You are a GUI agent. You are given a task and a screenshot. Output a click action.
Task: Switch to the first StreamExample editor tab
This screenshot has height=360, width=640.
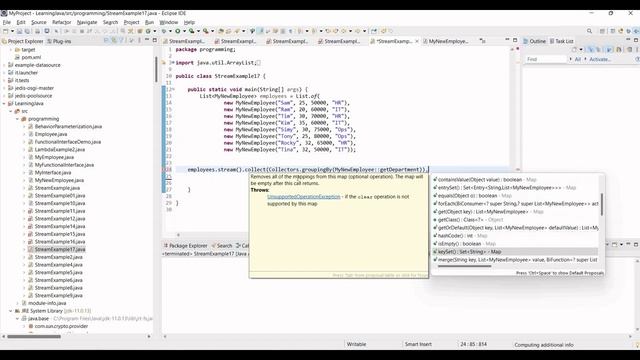point(184,41)
